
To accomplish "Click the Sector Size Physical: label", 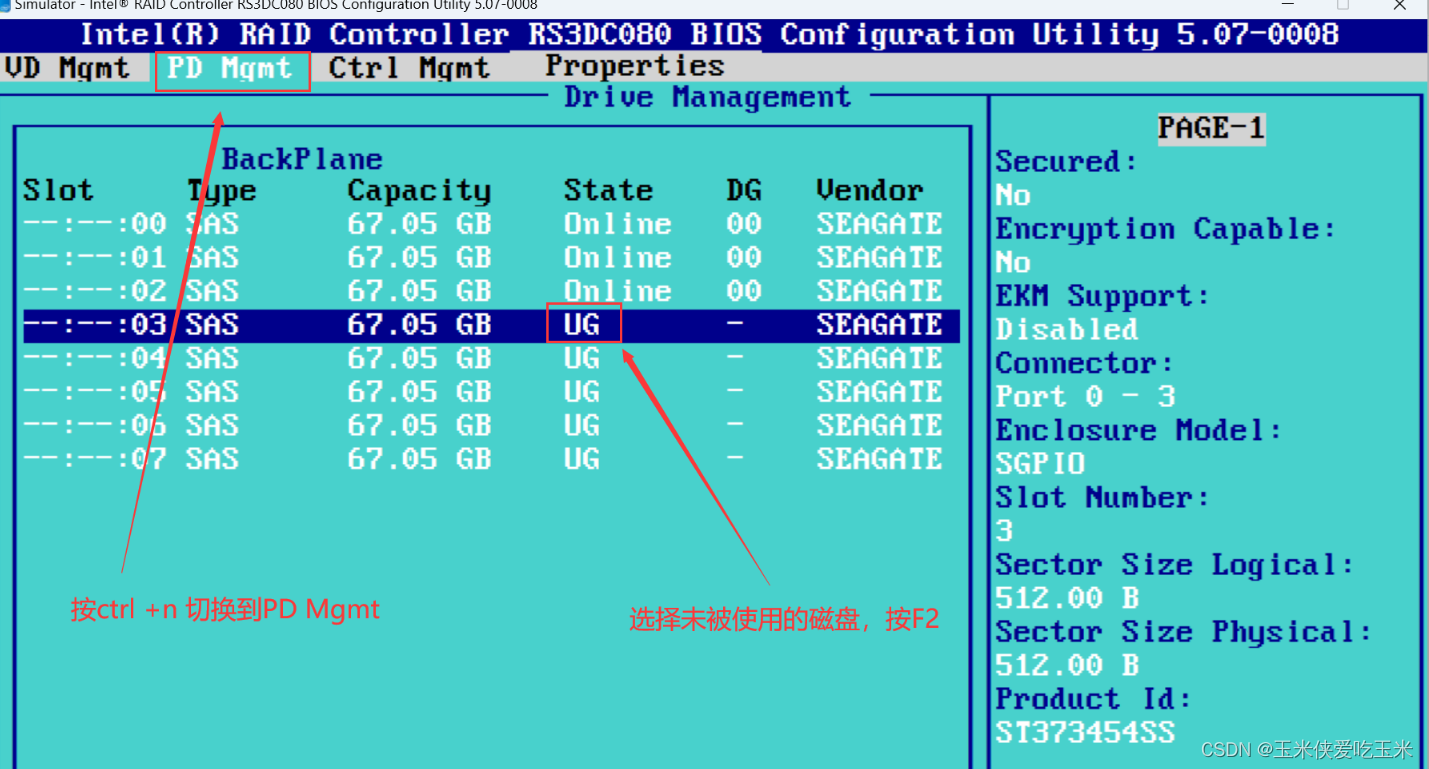I will (x=1183, y=633).
